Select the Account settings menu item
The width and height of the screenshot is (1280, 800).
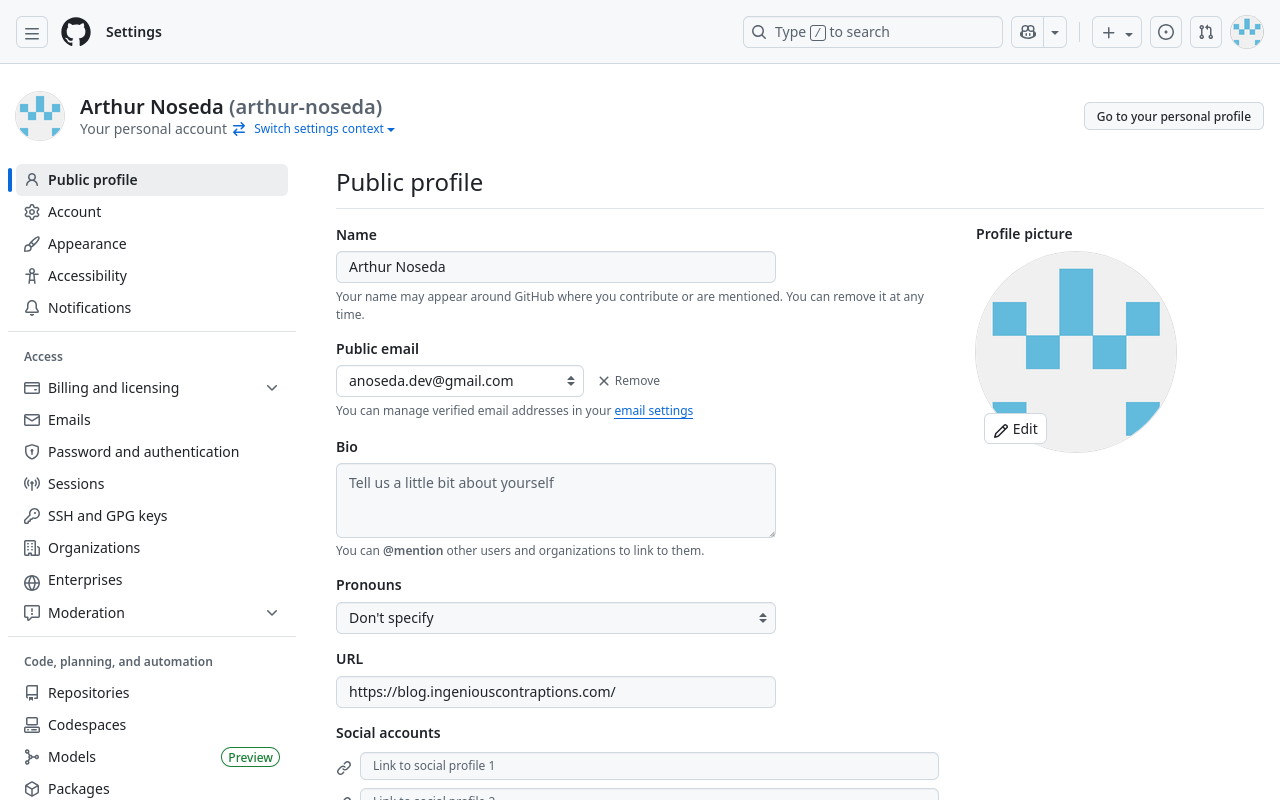click(73, 211)
